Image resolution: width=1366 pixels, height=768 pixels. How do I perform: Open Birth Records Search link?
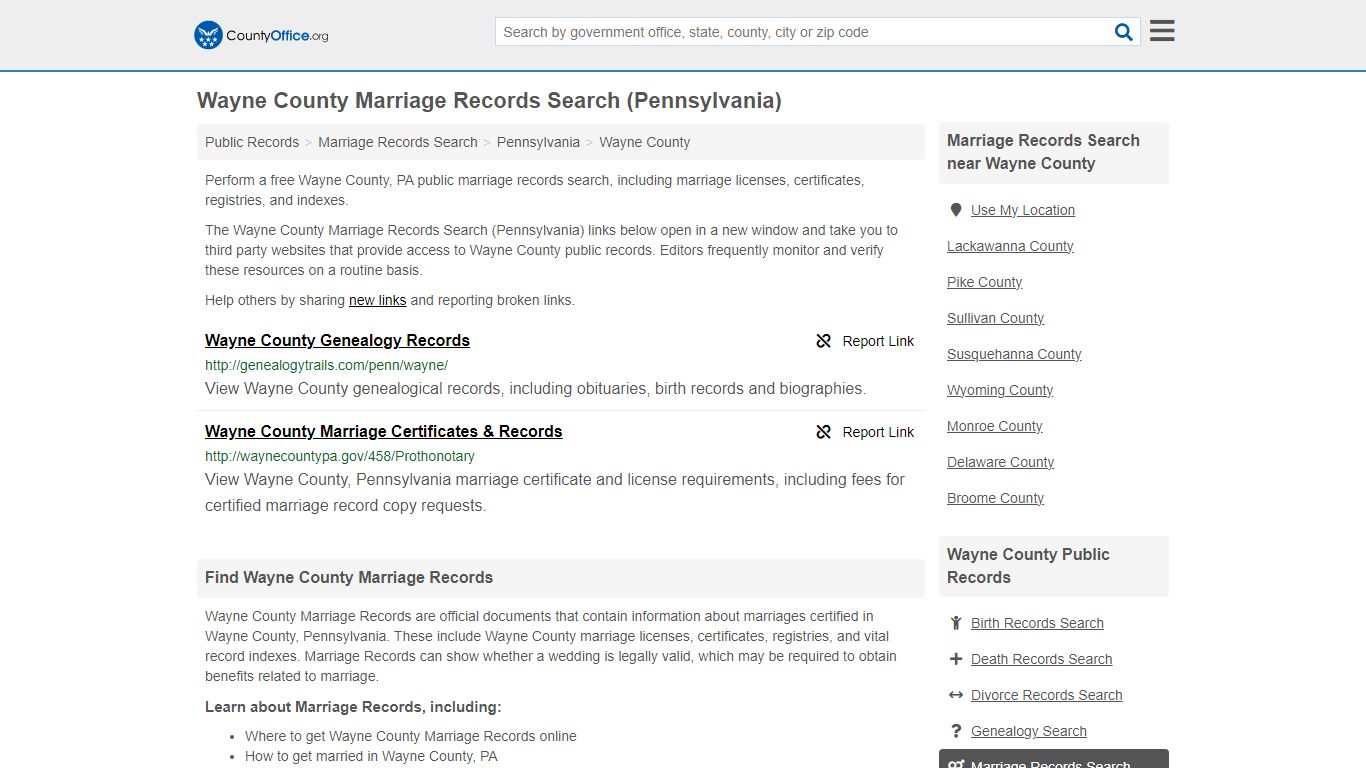coord(1037,623)
